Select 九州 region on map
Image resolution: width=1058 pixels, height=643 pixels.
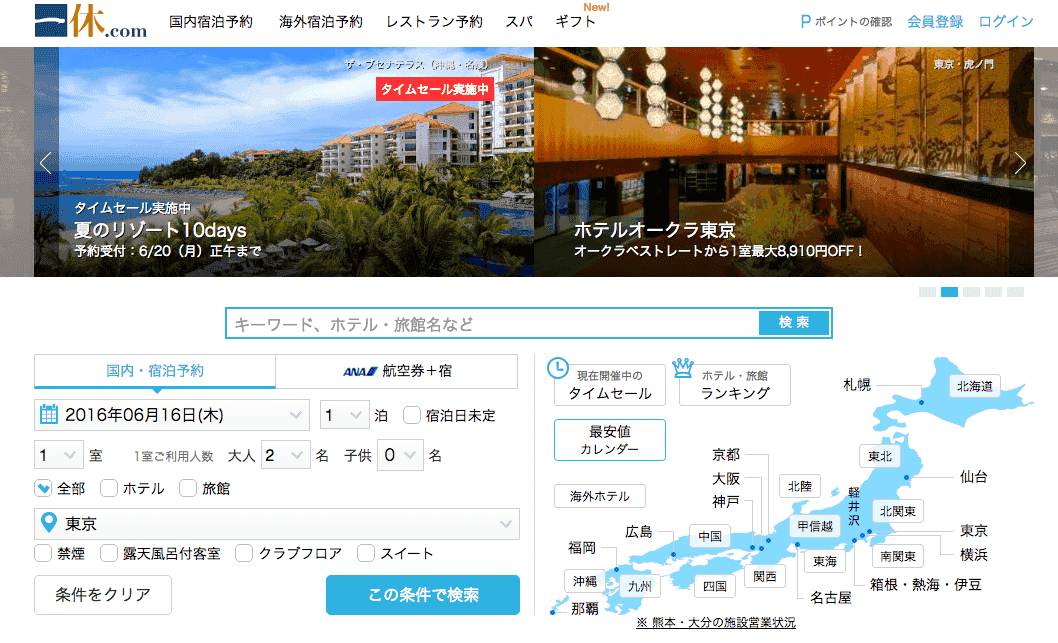tap(639, 586)
